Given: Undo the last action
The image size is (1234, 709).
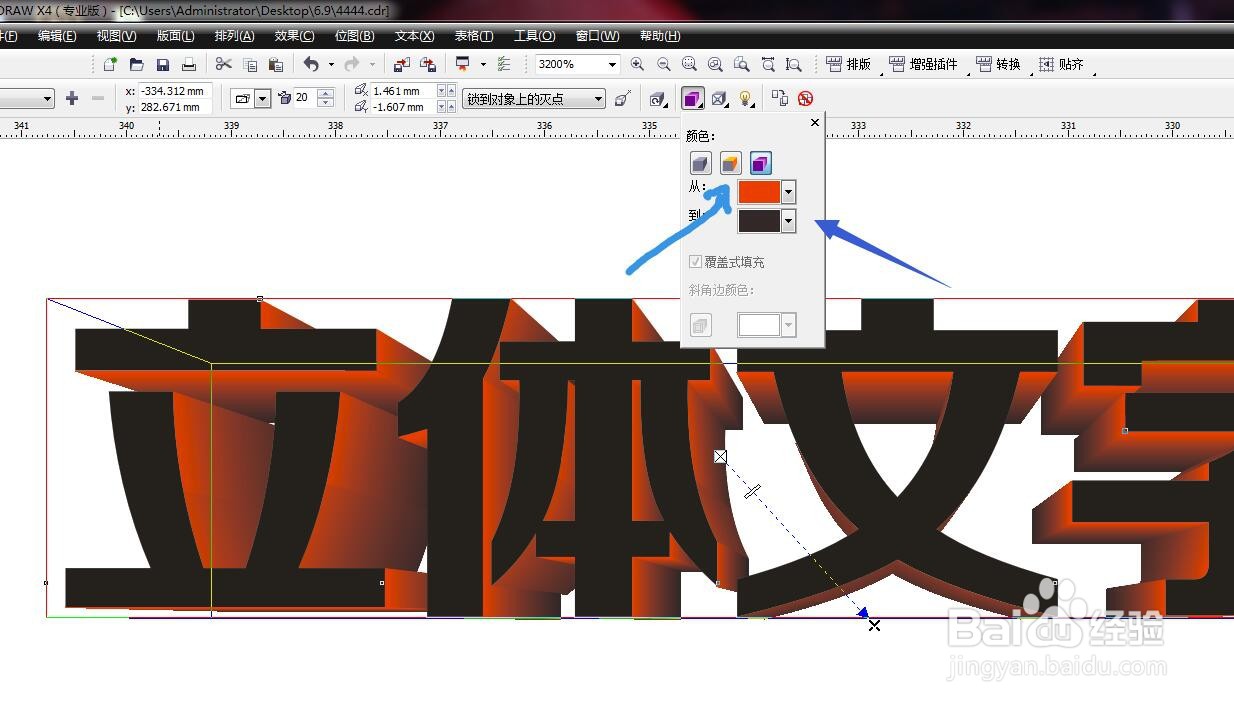Looking at the screenshot, I should [311, 64].
